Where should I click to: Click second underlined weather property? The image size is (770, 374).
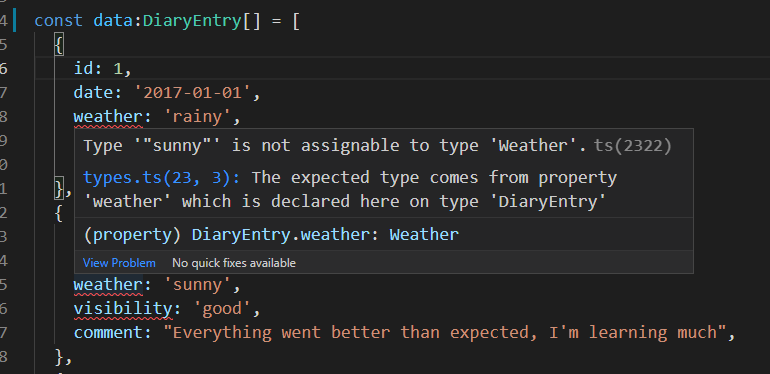click(108, 285)
